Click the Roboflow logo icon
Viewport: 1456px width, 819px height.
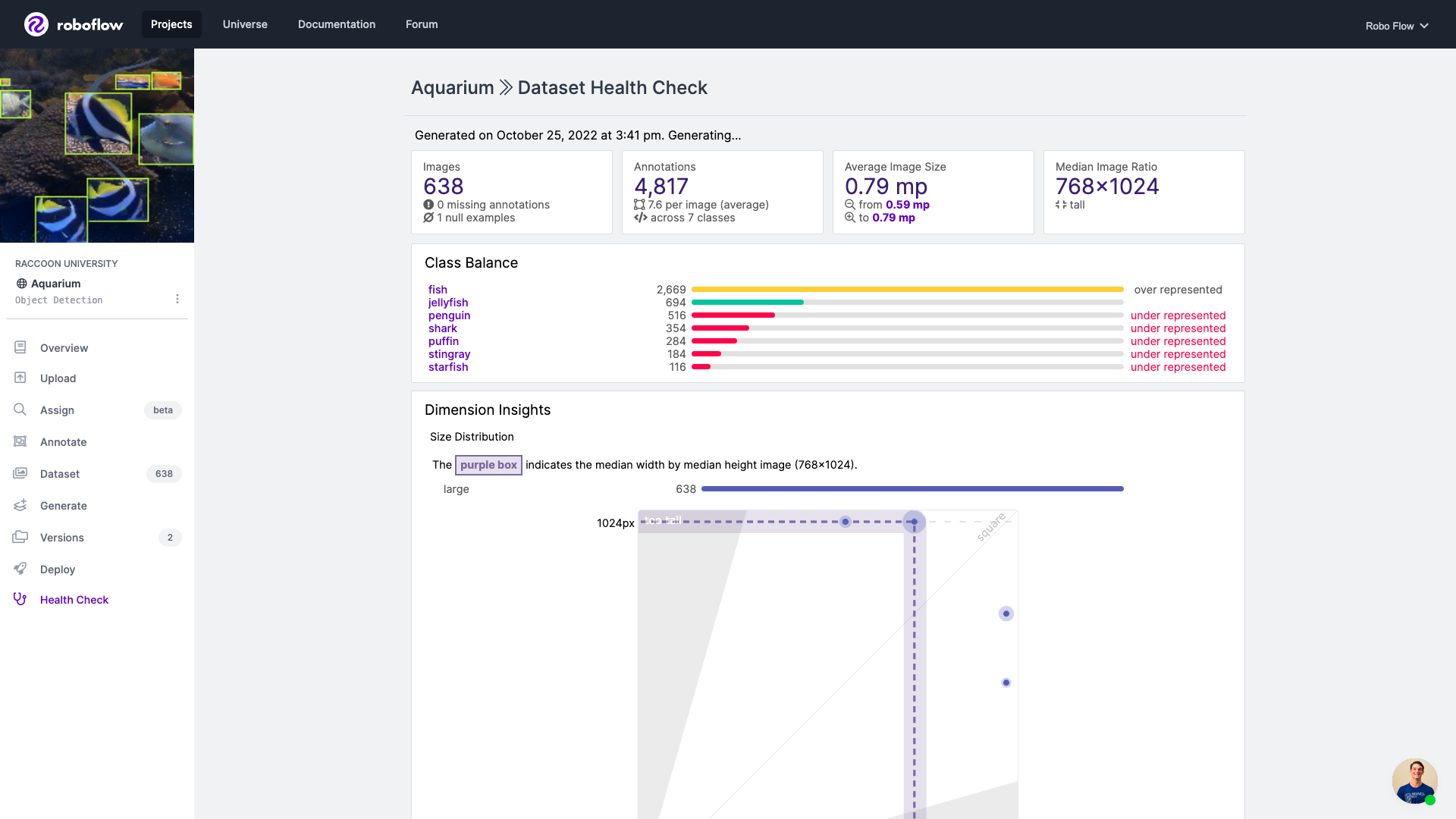click(x=36, y=24)
